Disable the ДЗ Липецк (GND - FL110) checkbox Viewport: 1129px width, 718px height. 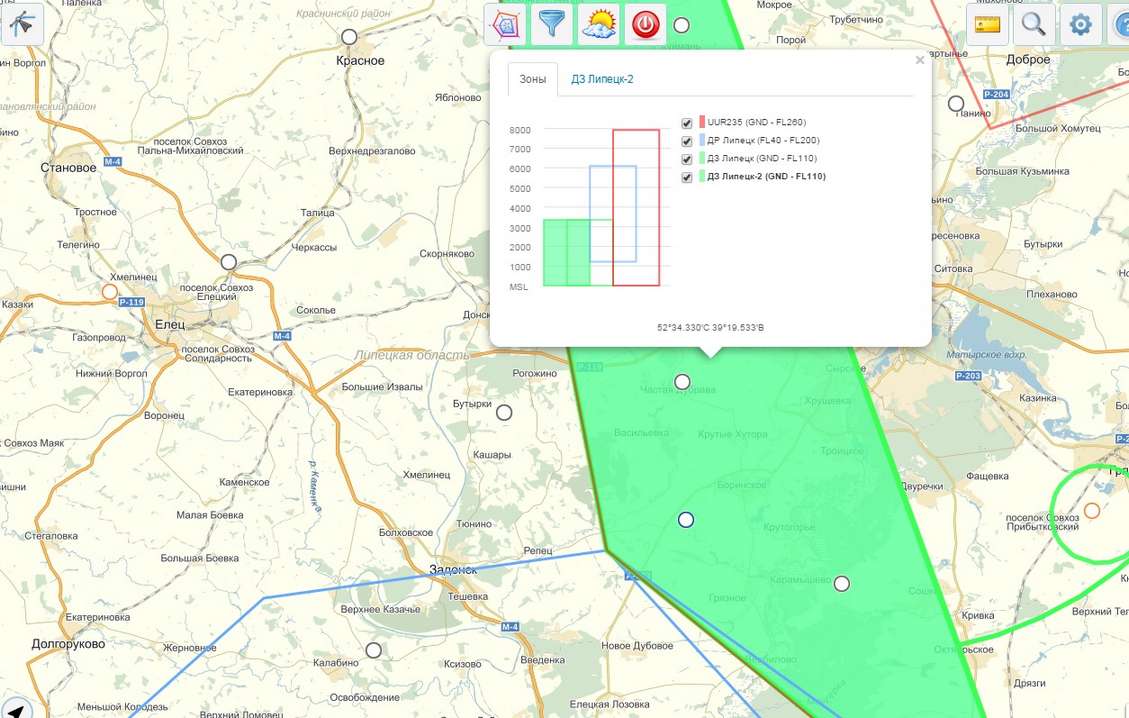[x=687, y=159]
